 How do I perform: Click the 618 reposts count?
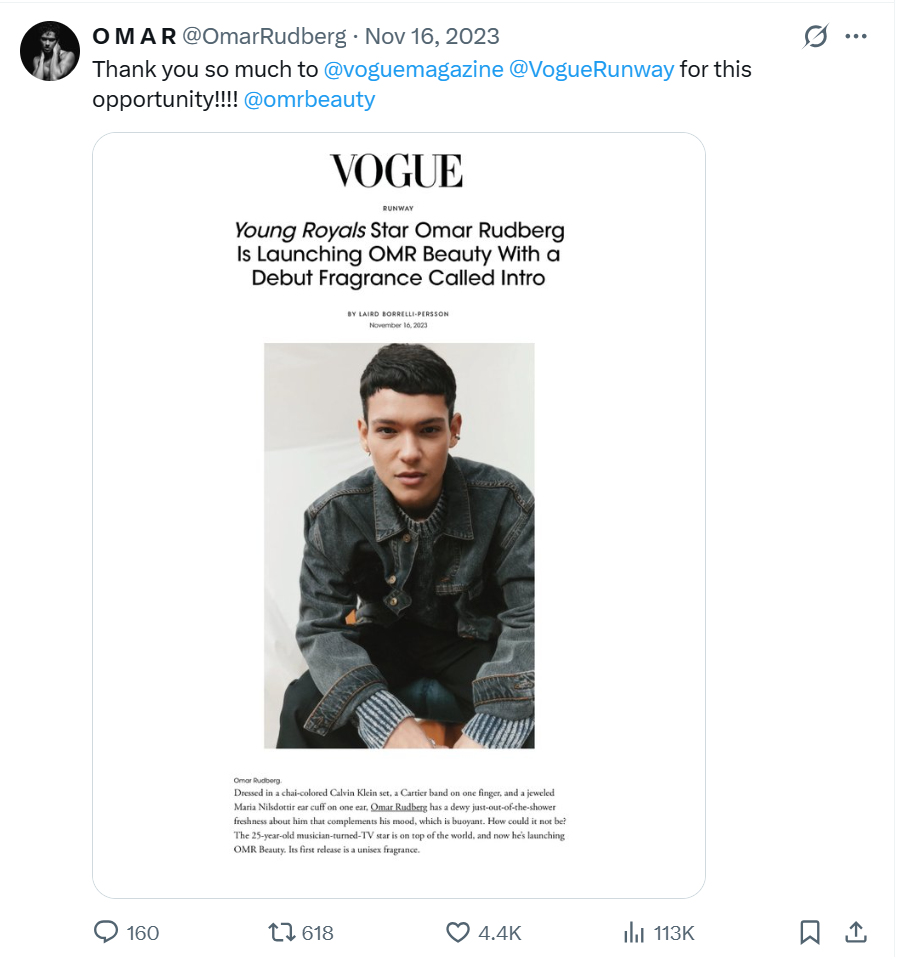pos(317,933)
